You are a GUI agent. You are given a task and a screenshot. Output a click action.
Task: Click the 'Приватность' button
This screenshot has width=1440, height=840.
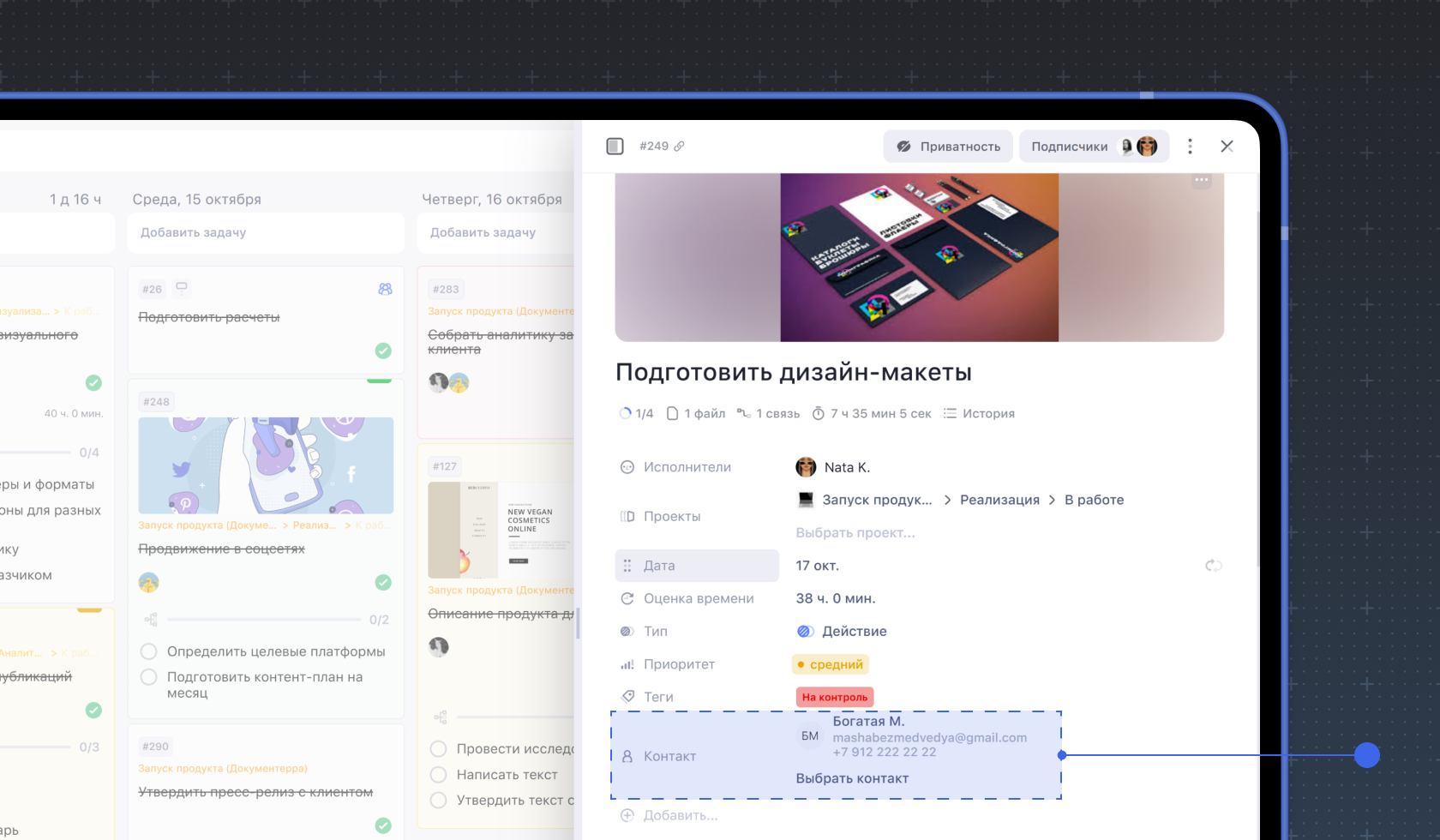[948, 147]
